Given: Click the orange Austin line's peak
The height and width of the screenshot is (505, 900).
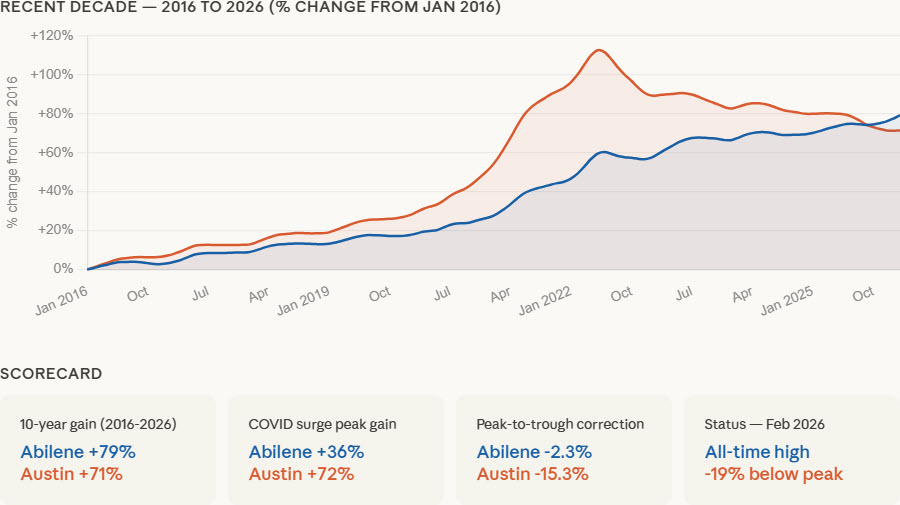Looking at the screenshot, I should tap(599, 50).
